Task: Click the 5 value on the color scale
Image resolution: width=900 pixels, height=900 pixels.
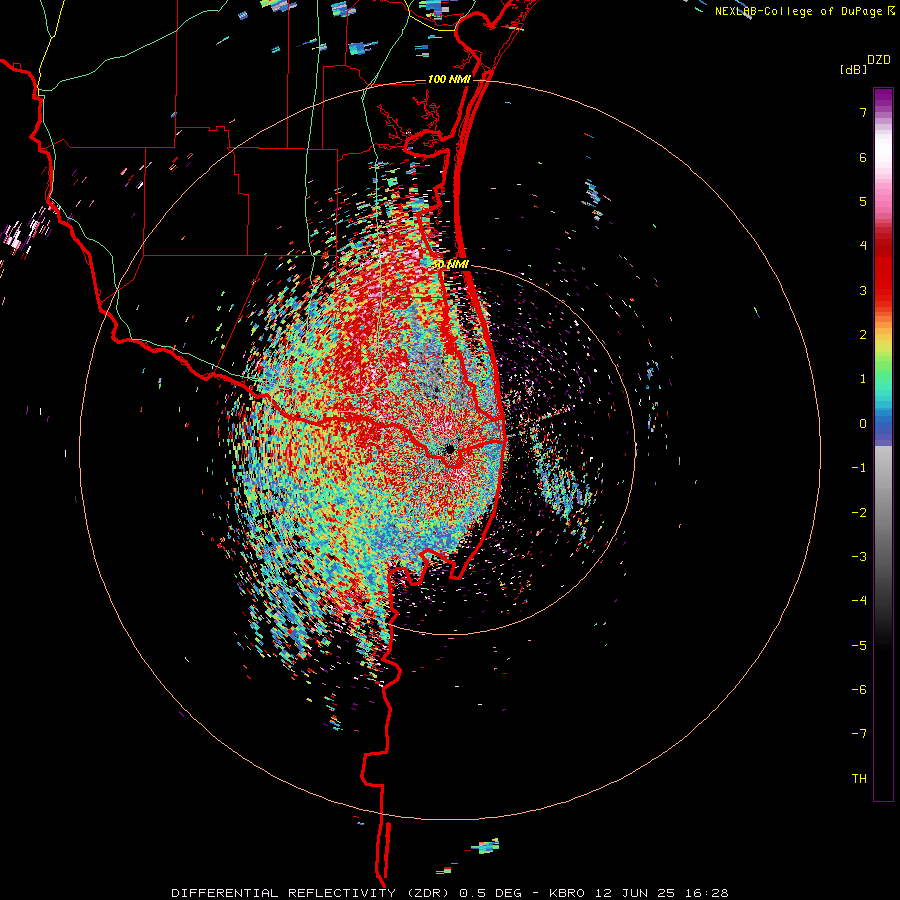Action: point(863,201)
